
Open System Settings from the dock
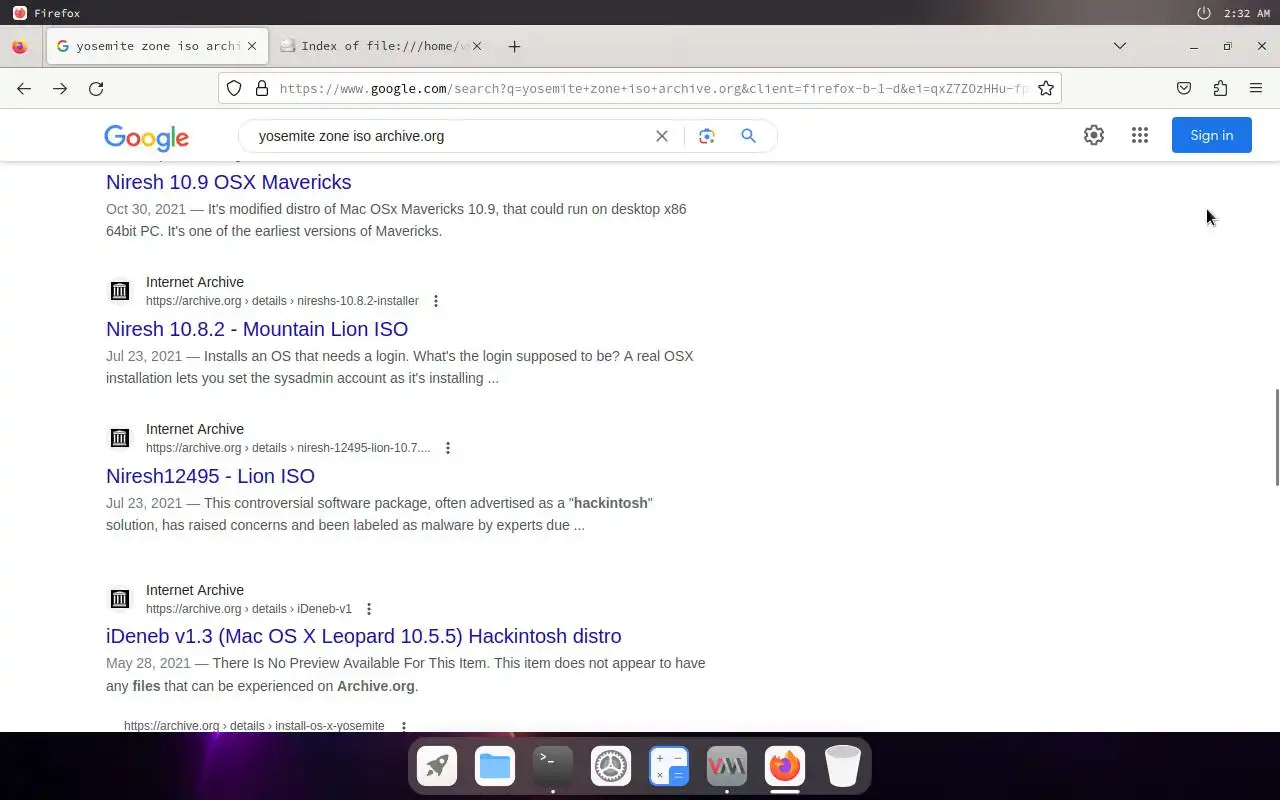[x=611, y=767]
